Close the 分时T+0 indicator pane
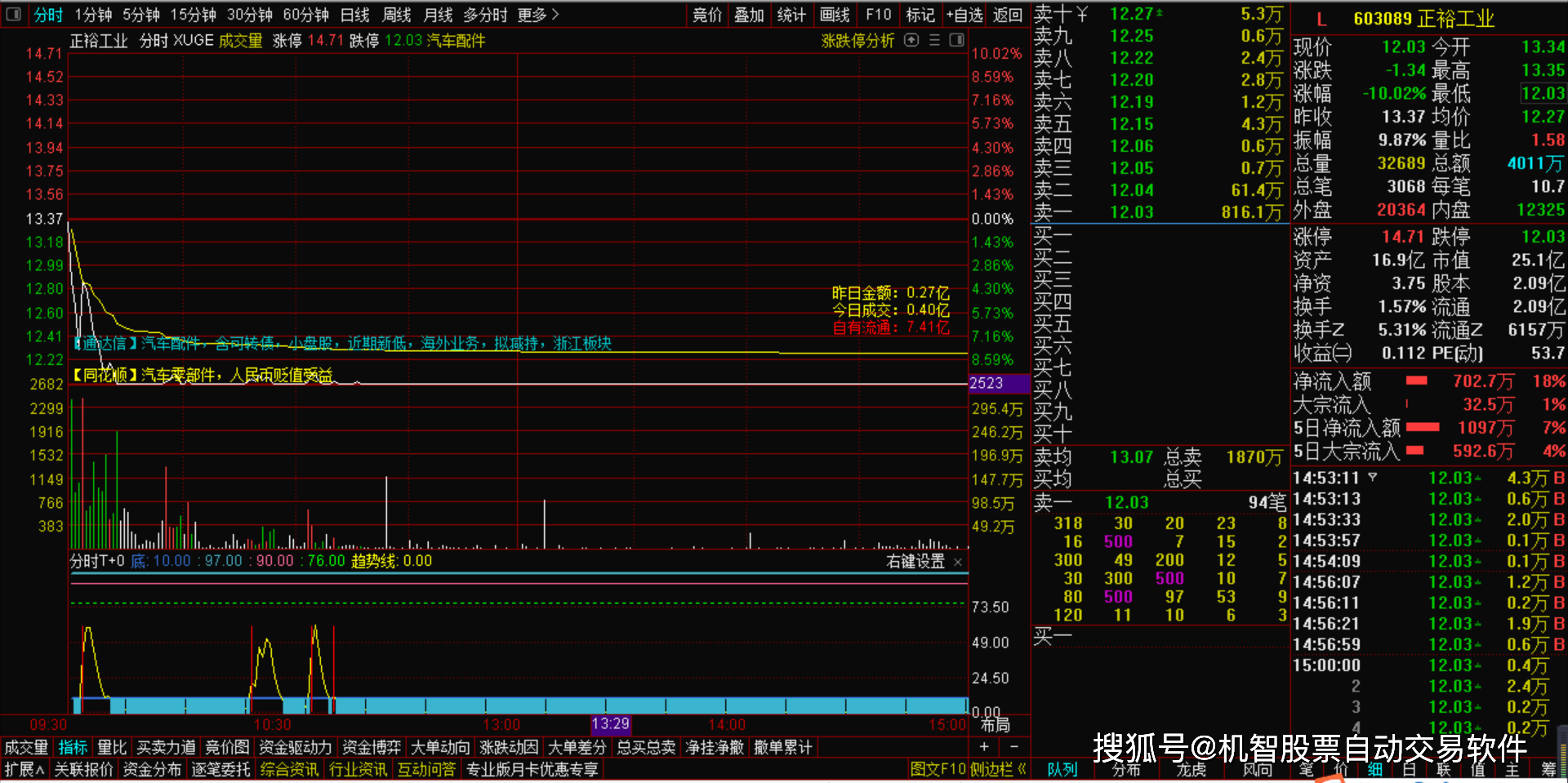Image resolution: width=1568 pixels, height=783 pixels. 958,562
